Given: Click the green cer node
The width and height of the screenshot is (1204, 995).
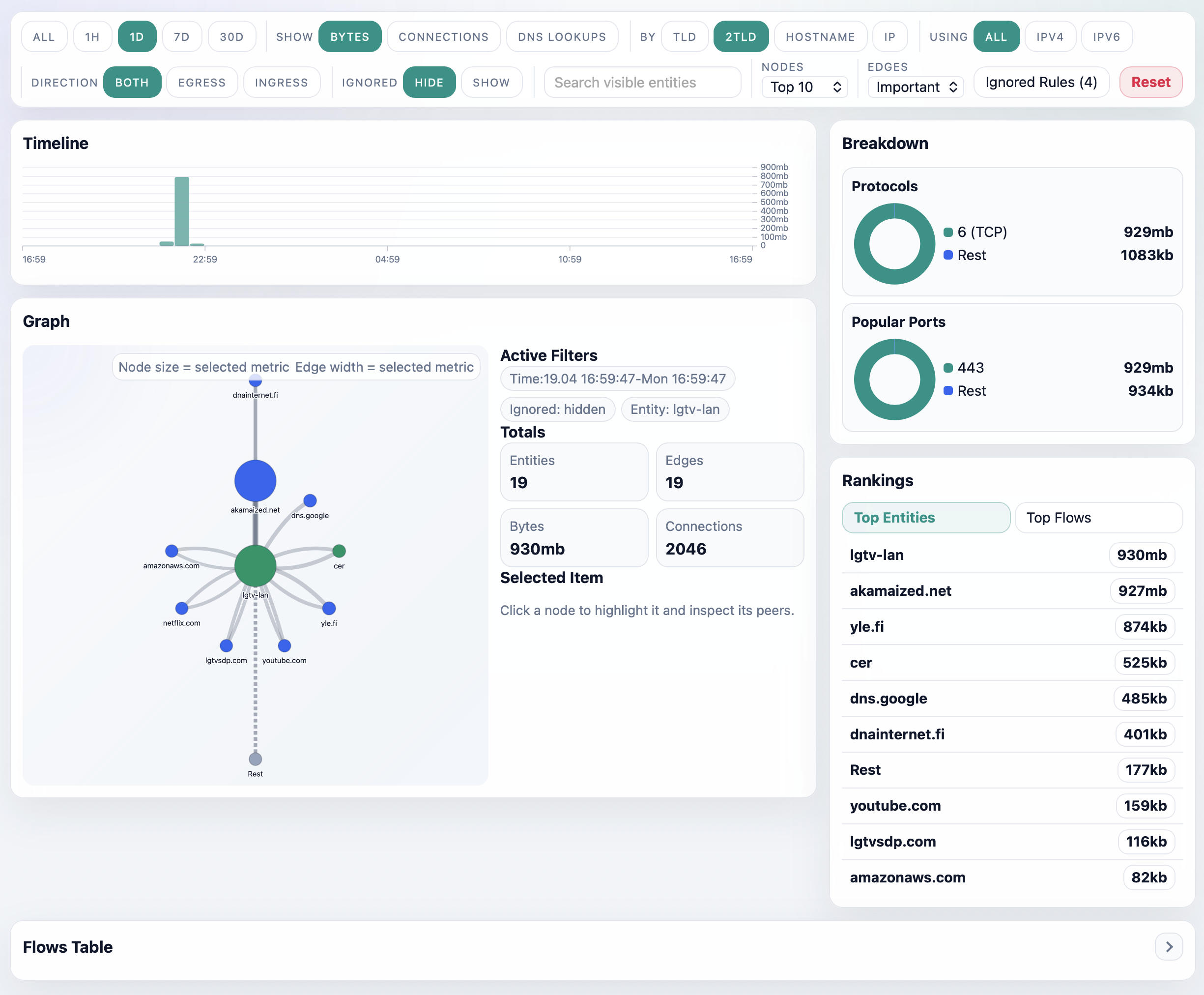Looking at the screenshot, I should [x=339, y=551].
